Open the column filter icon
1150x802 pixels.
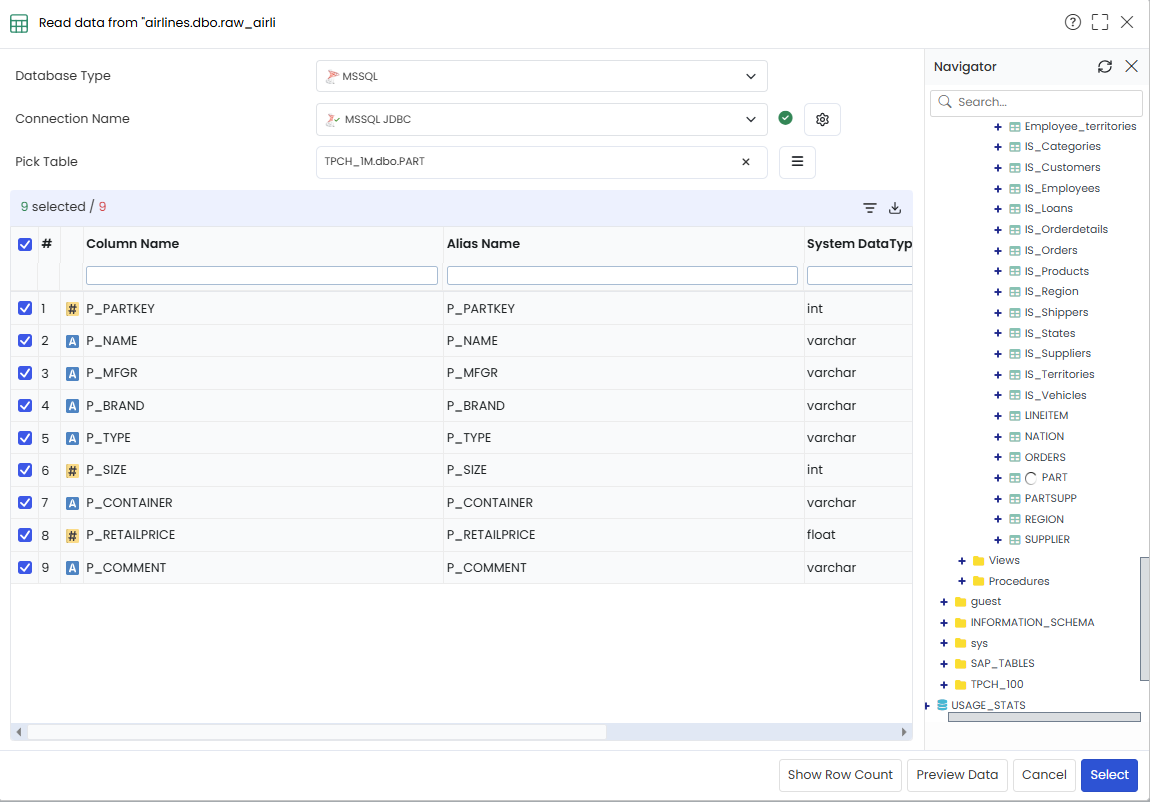pos(870,208)
